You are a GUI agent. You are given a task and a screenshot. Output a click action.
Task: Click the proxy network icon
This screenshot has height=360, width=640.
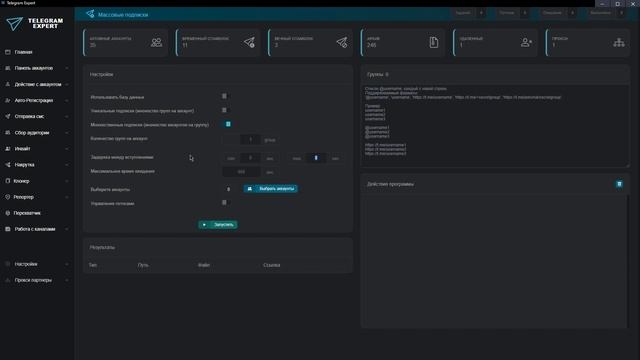coord(619,42)
